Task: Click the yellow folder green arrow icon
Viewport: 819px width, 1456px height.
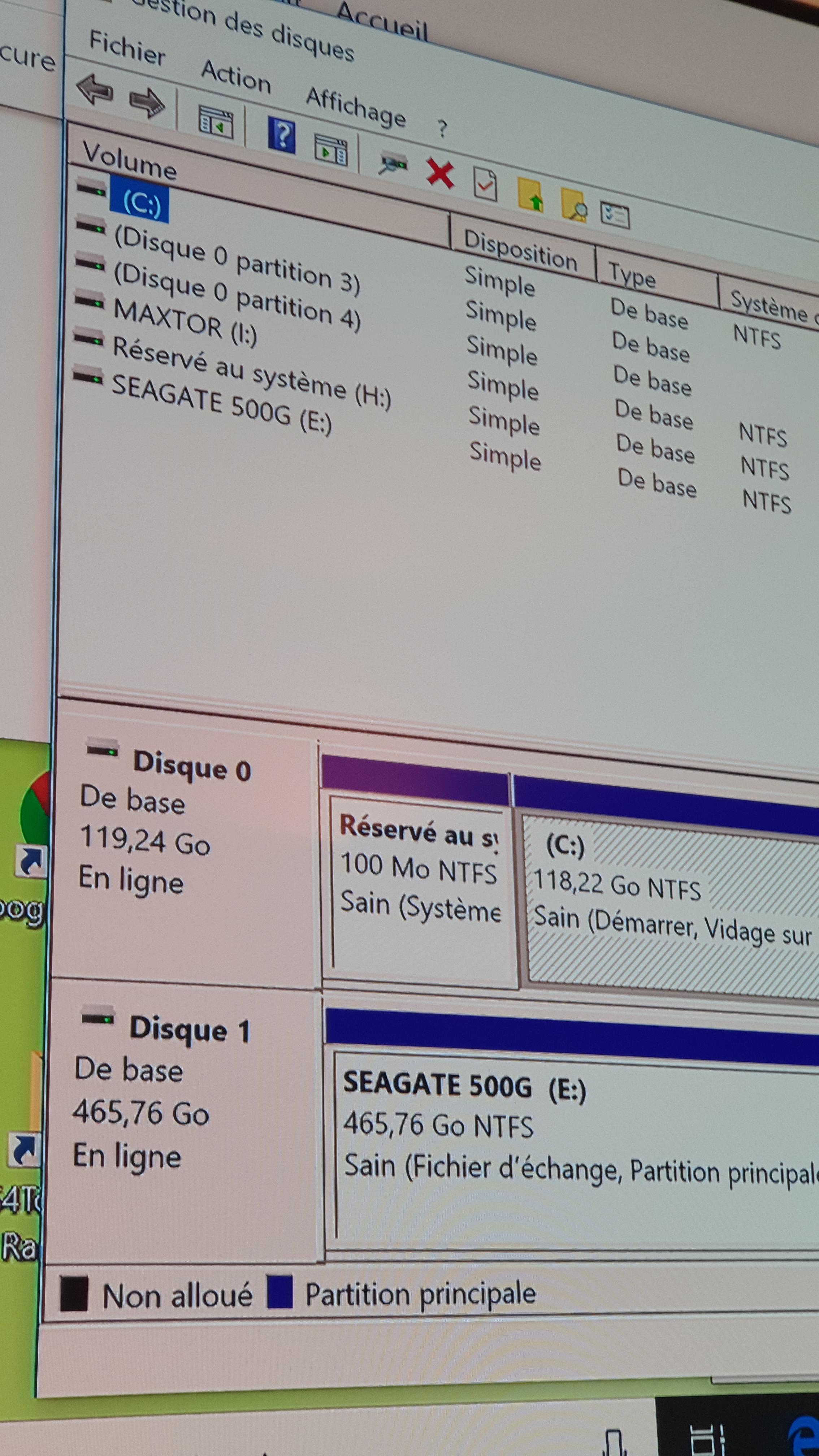Action: click(x=530, y=195)
